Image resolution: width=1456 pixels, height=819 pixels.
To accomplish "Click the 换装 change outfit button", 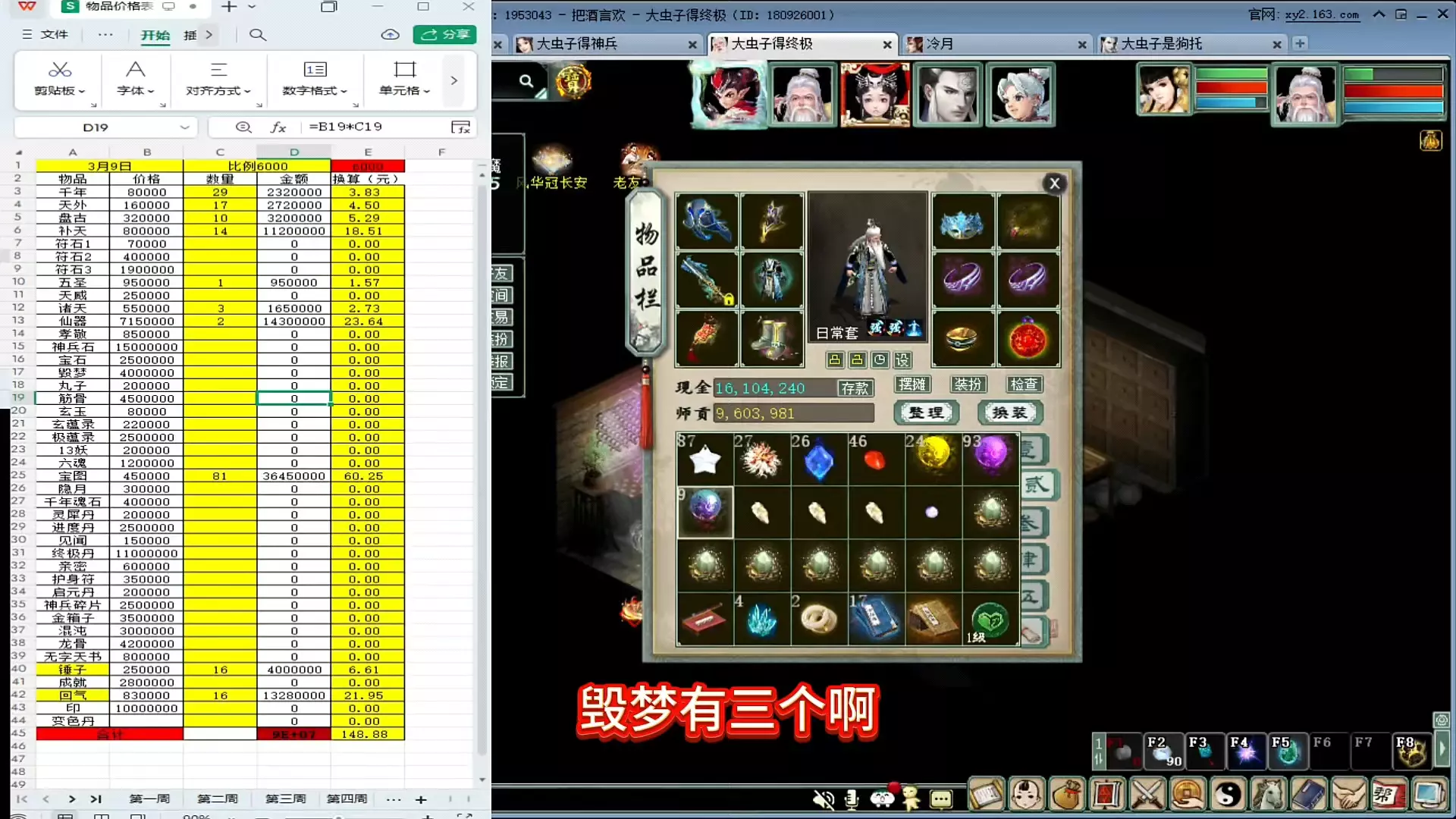I will coord(1010,413).
